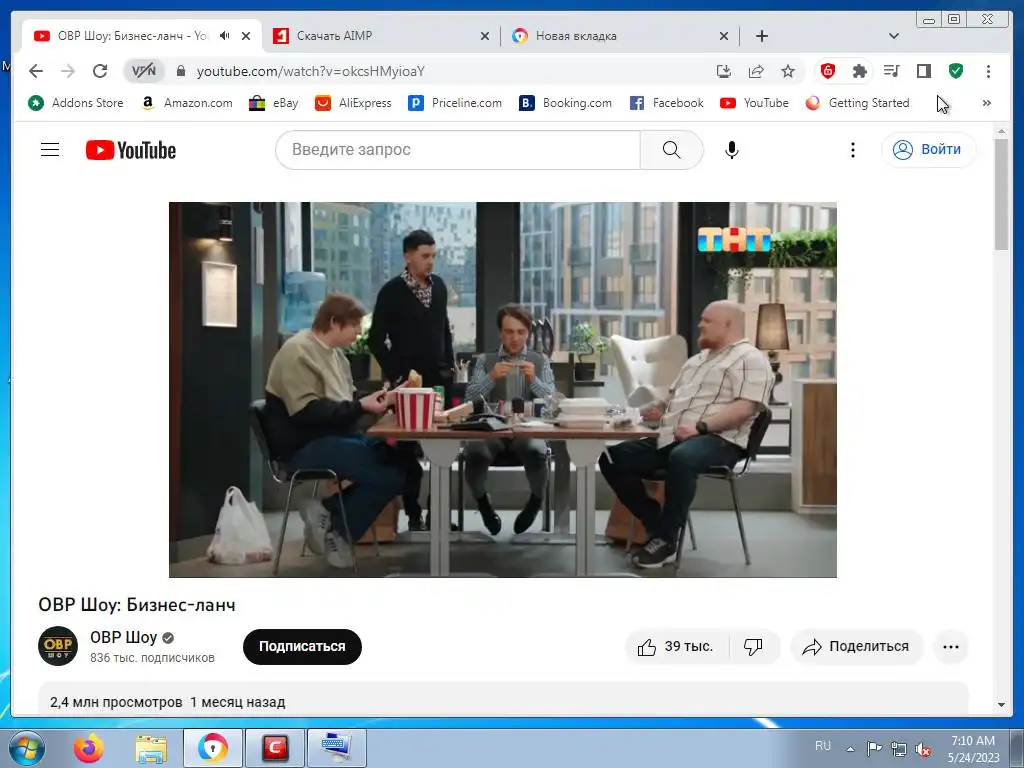
Task: Open the browser three-dot menu
Action: pos(988,71)
